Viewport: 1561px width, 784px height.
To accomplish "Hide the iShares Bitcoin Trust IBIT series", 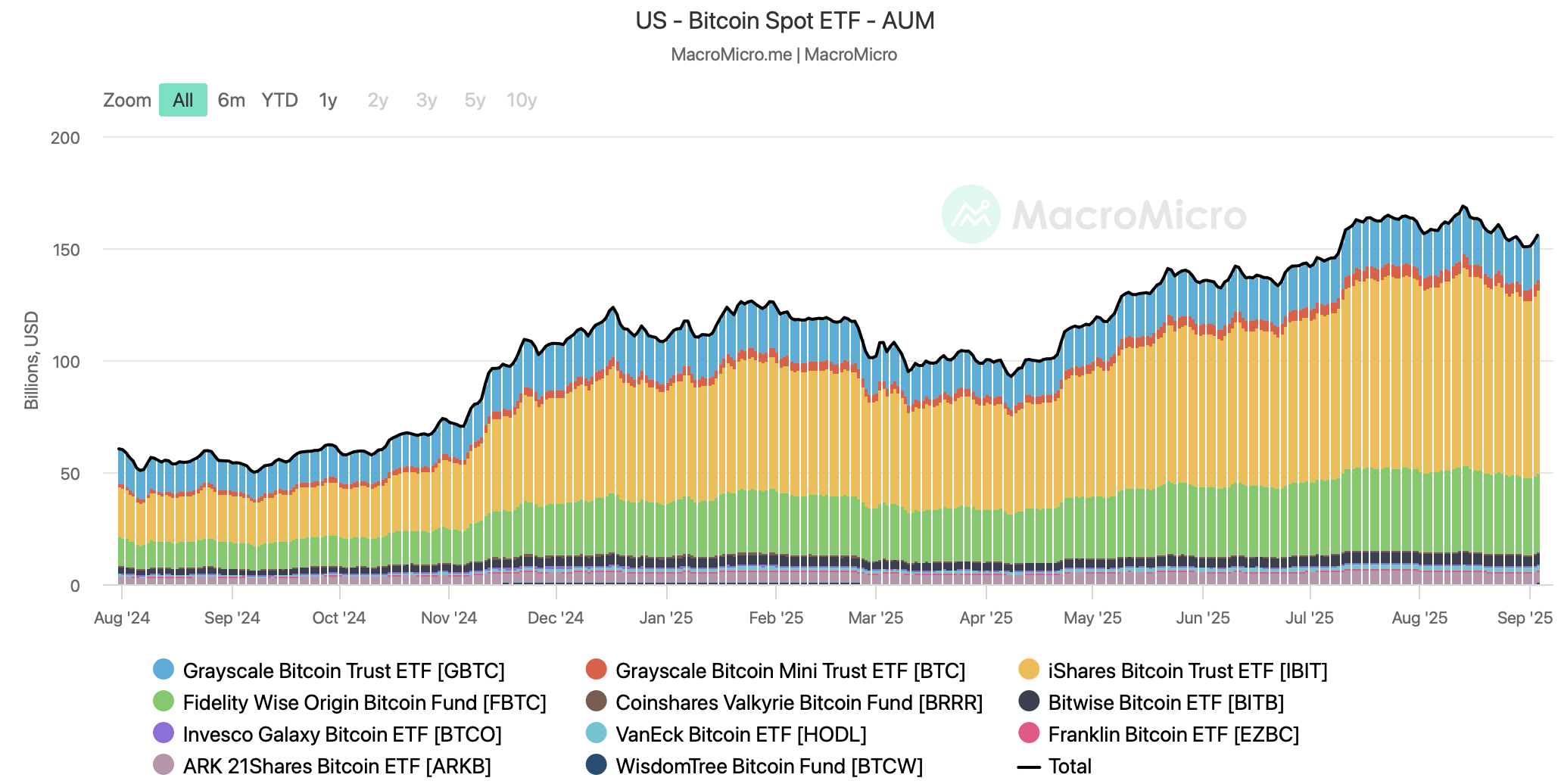I will [1187, 670].
